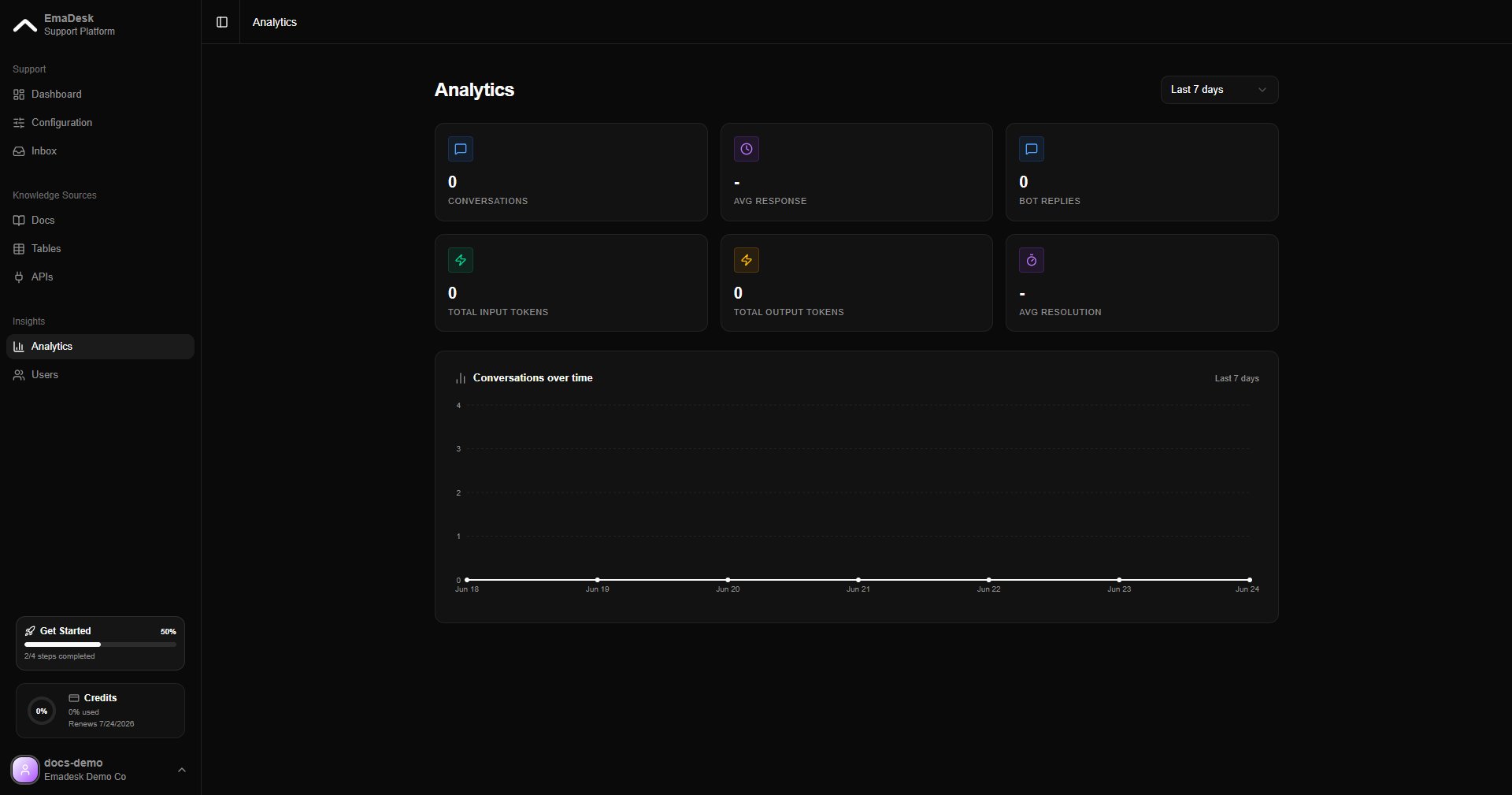Click the Avg Response clock icon
Screen dimensions: 1512x795
tap(747, 149)
